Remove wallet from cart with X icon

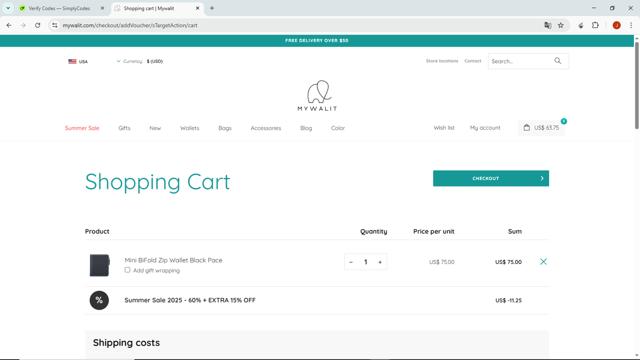[x=543, y=262]
